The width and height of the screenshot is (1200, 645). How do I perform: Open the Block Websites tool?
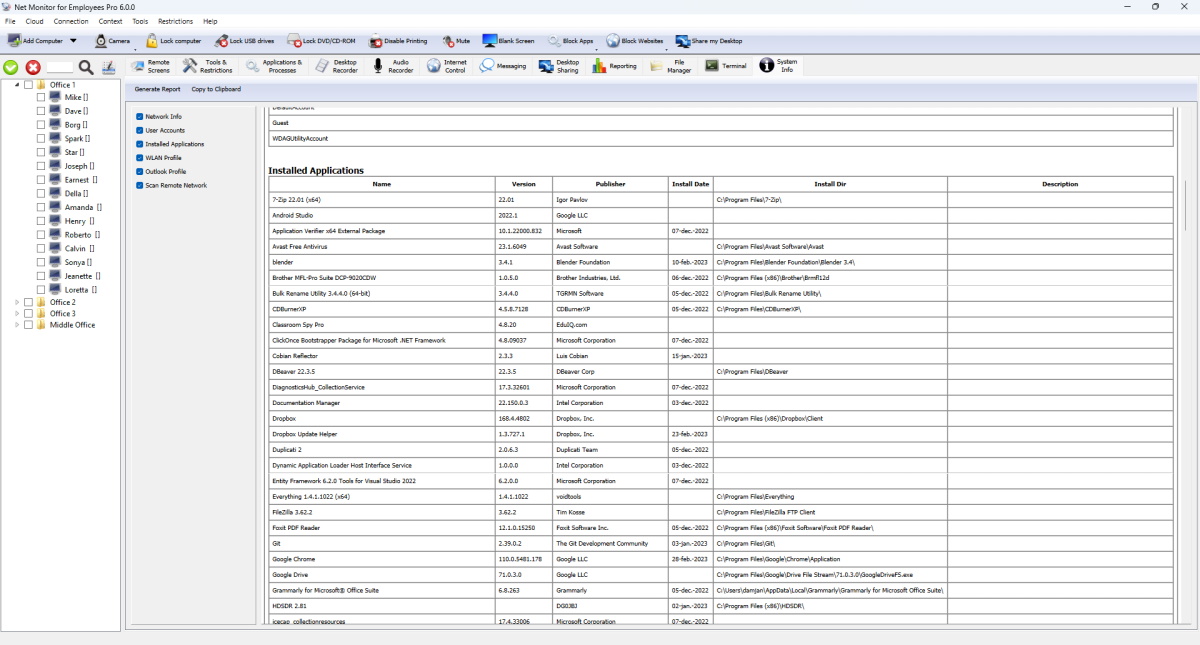(x=638, y=41)
